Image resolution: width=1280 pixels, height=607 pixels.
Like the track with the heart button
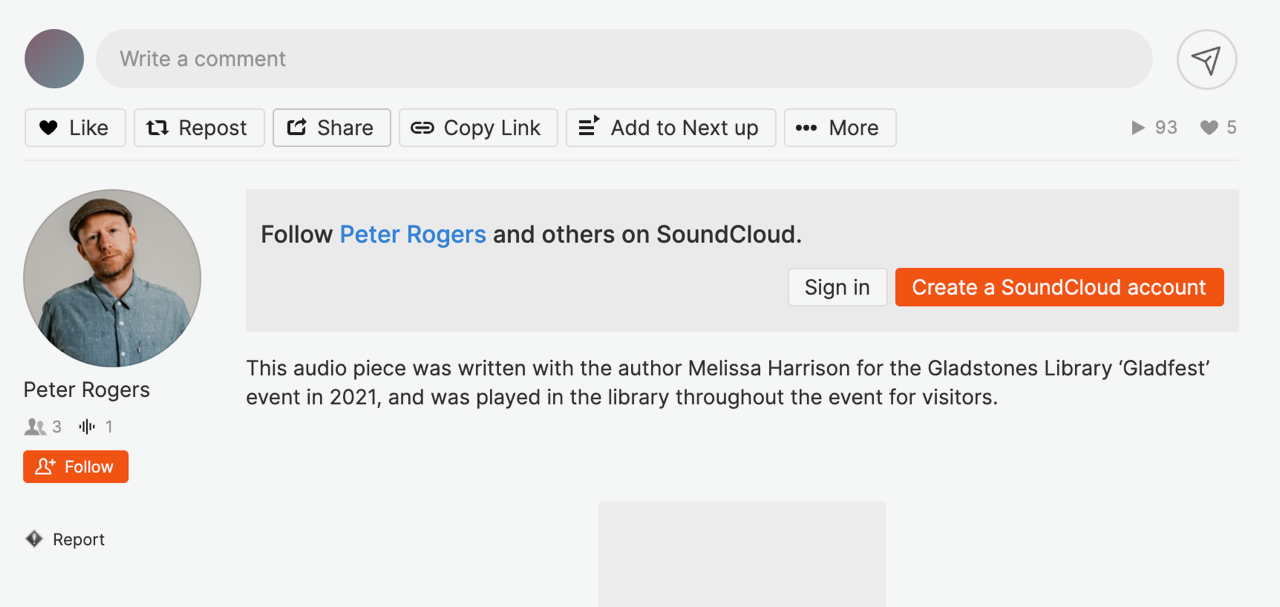[75, 128]
